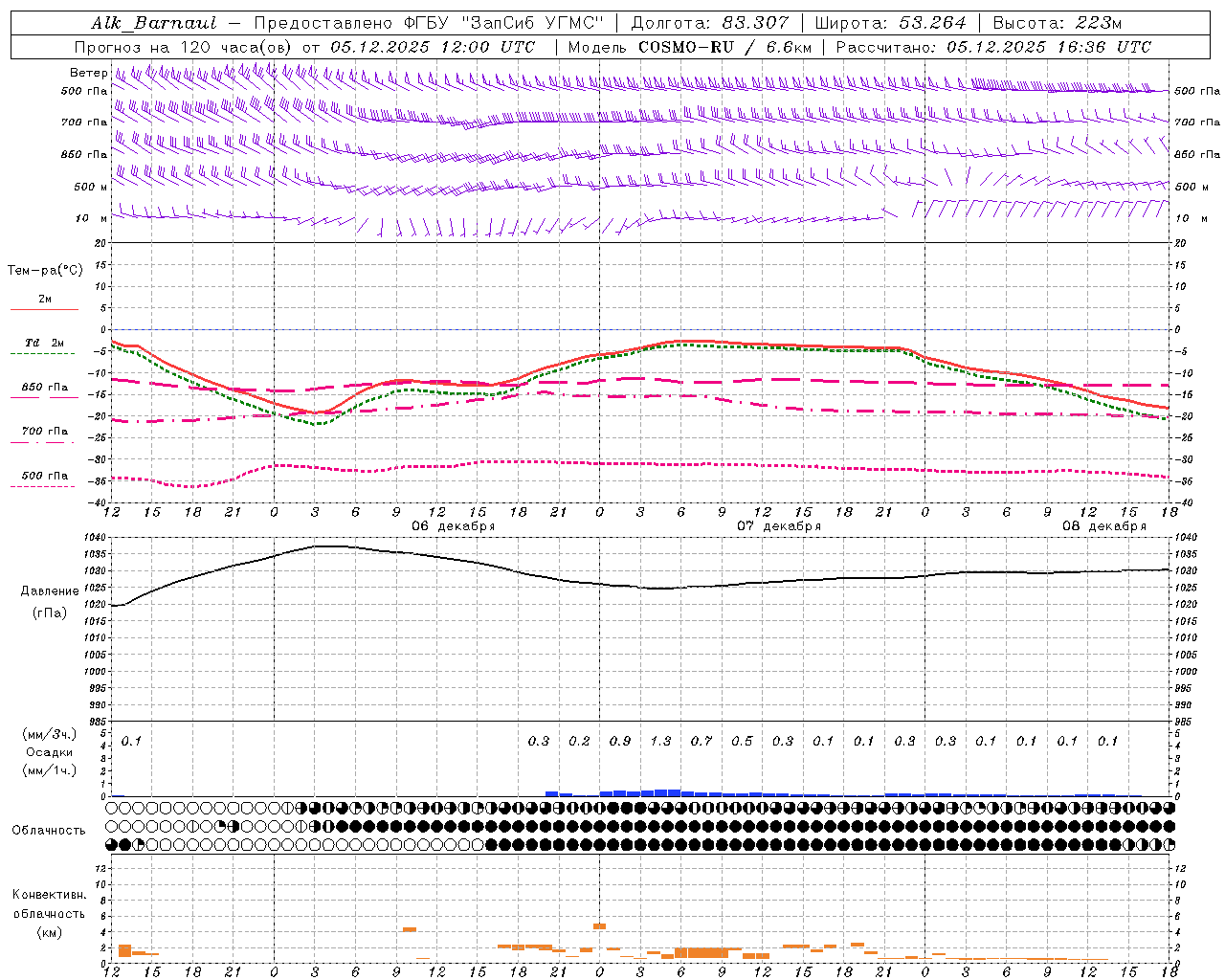Screen dimensions: 1225x980
Task: Click the '(гПа)' unit under Давление
Action: 50,612
